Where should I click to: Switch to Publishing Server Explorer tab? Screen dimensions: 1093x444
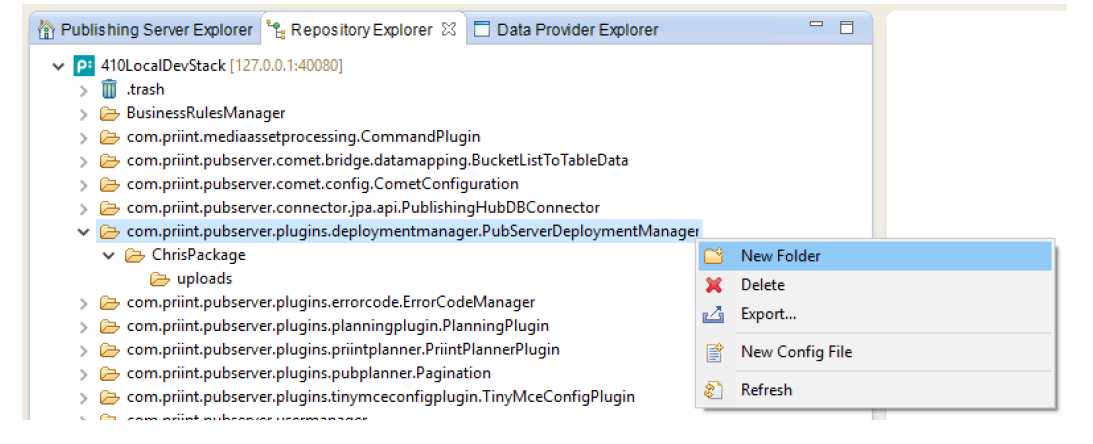point(146,30)
